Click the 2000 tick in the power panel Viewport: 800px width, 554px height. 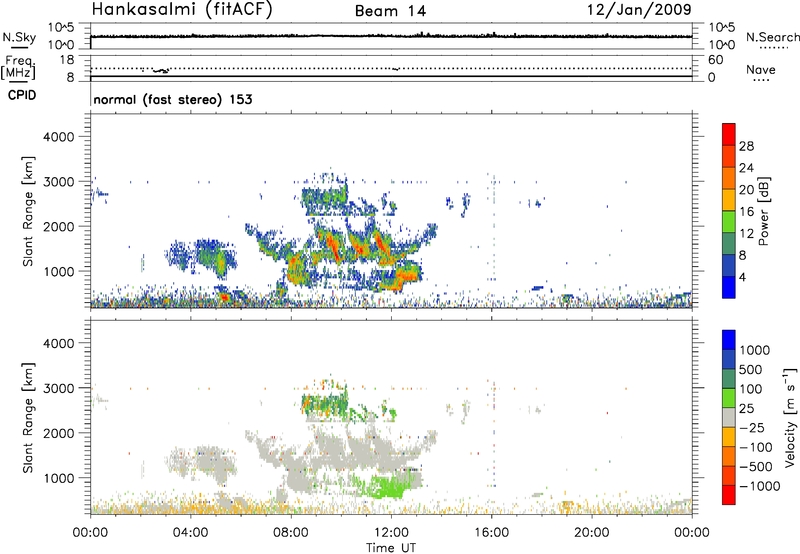[59, 226]
